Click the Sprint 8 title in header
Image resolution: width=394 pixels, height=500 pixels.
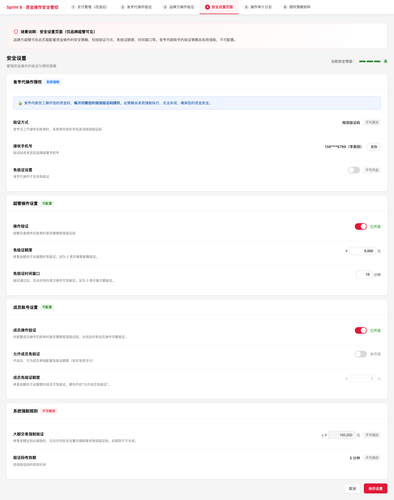point(33,7)
